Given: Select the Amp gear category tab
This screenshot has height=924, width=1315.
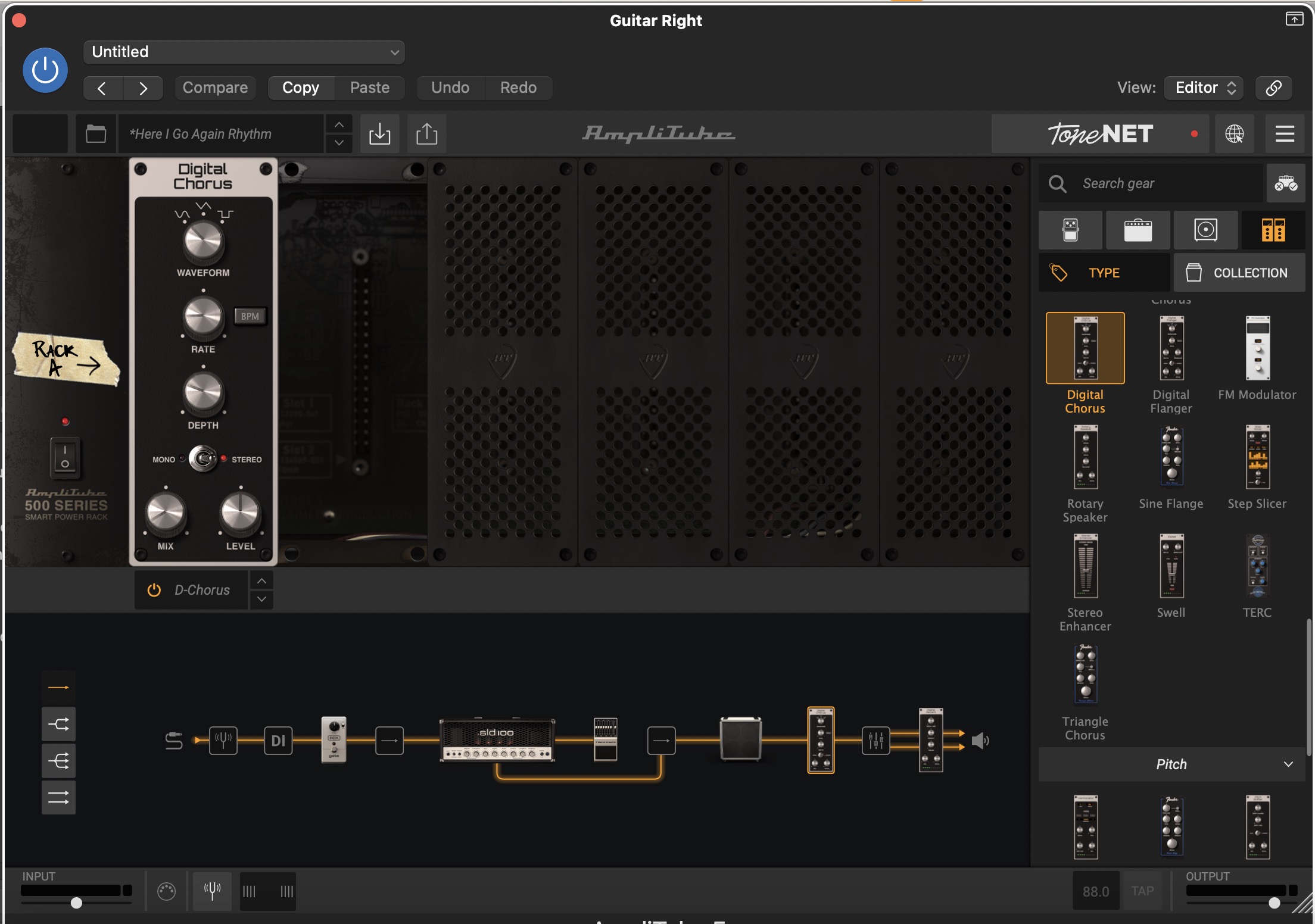Looking at the screenshot, I should 1138,230.
